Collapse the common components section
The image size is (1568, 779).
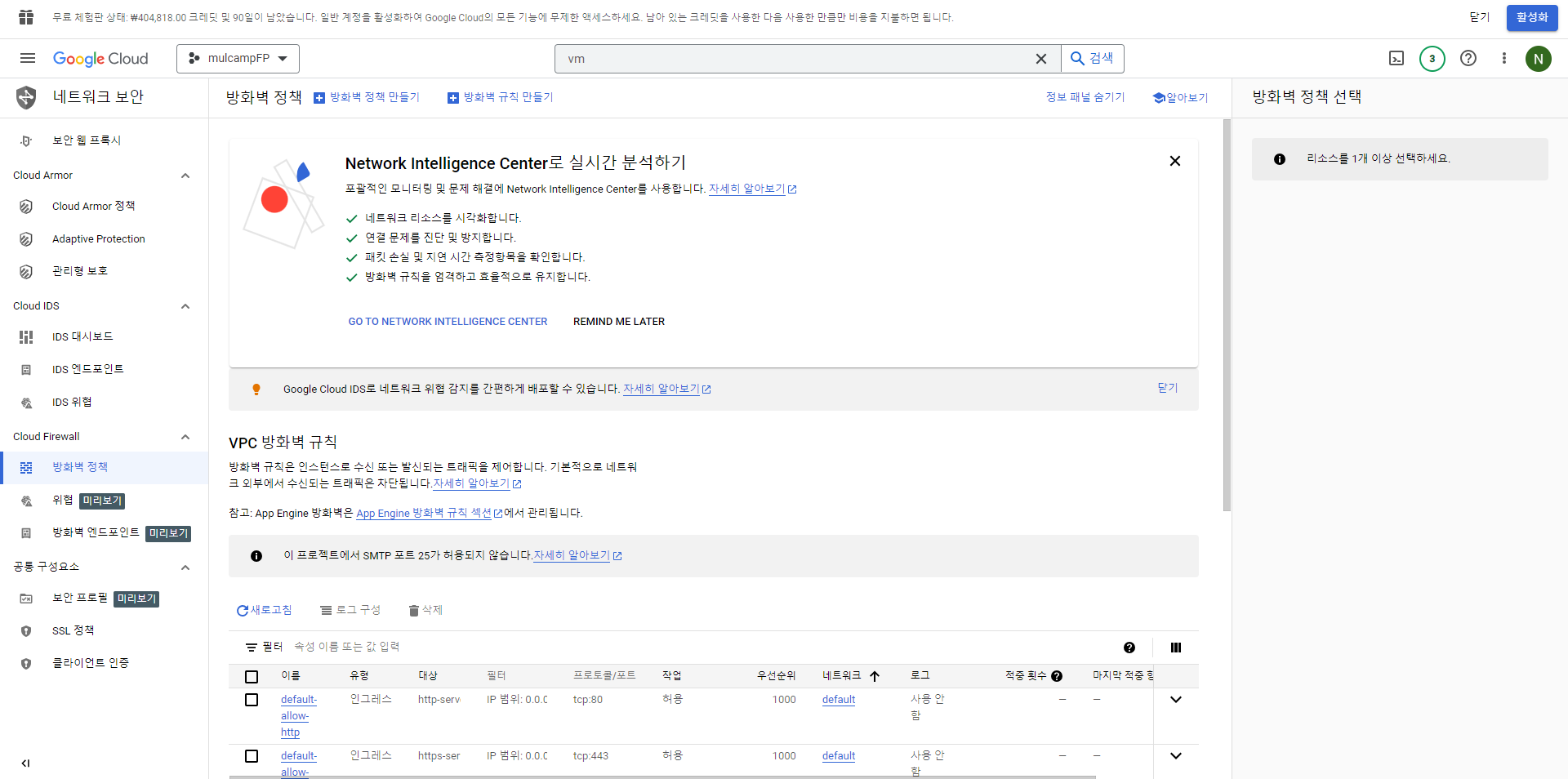coord(185,568)
